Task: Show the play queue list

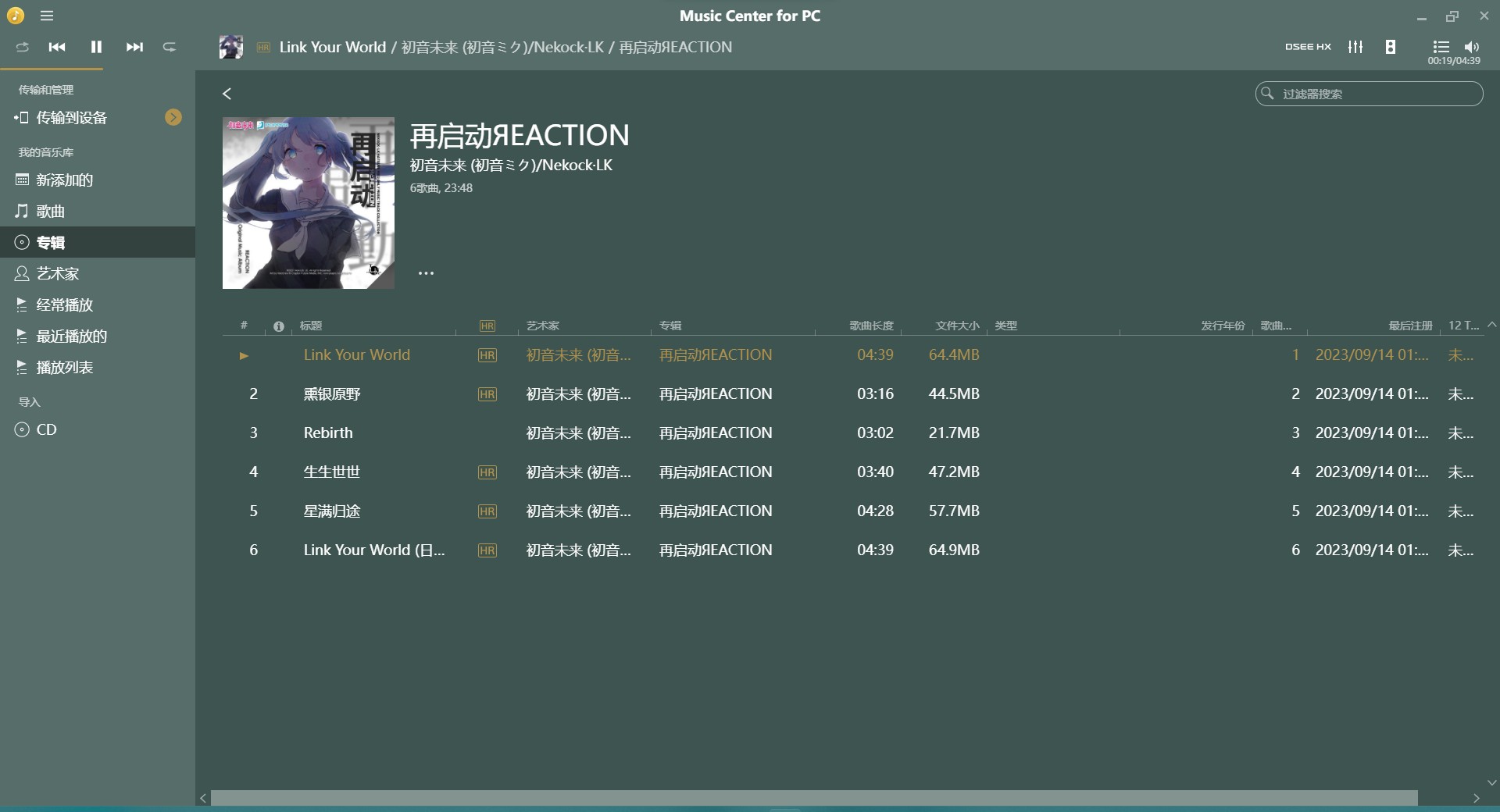Action: [1441, 47]
